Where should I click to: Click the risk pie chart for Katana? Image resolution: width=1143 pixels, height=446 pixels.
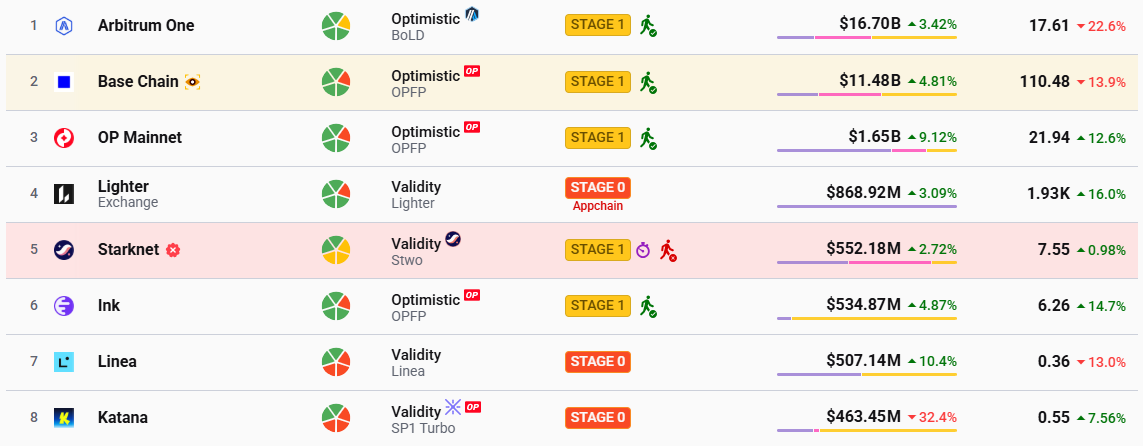(335, 417)
